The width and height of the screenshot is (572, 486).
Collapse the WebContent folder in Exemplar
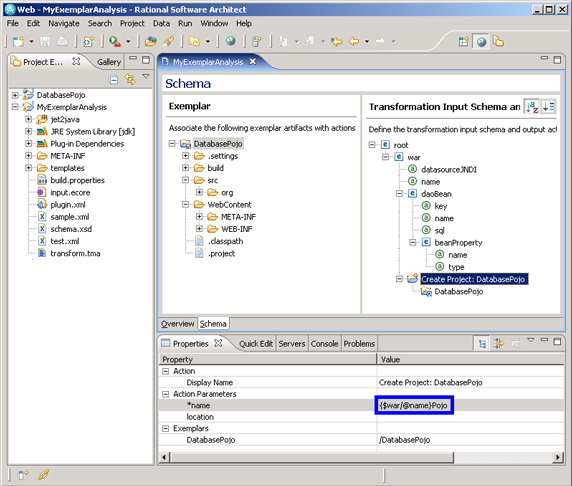[185, 205]
